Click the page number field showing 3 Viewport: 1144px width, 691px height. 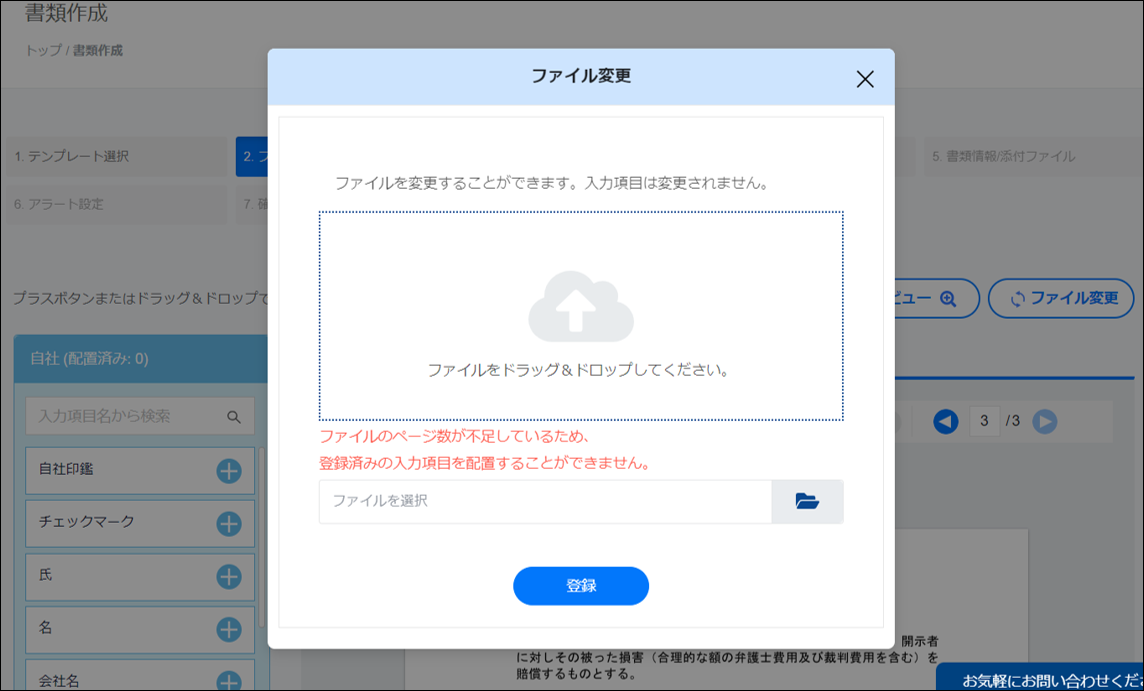click(984, 422)
